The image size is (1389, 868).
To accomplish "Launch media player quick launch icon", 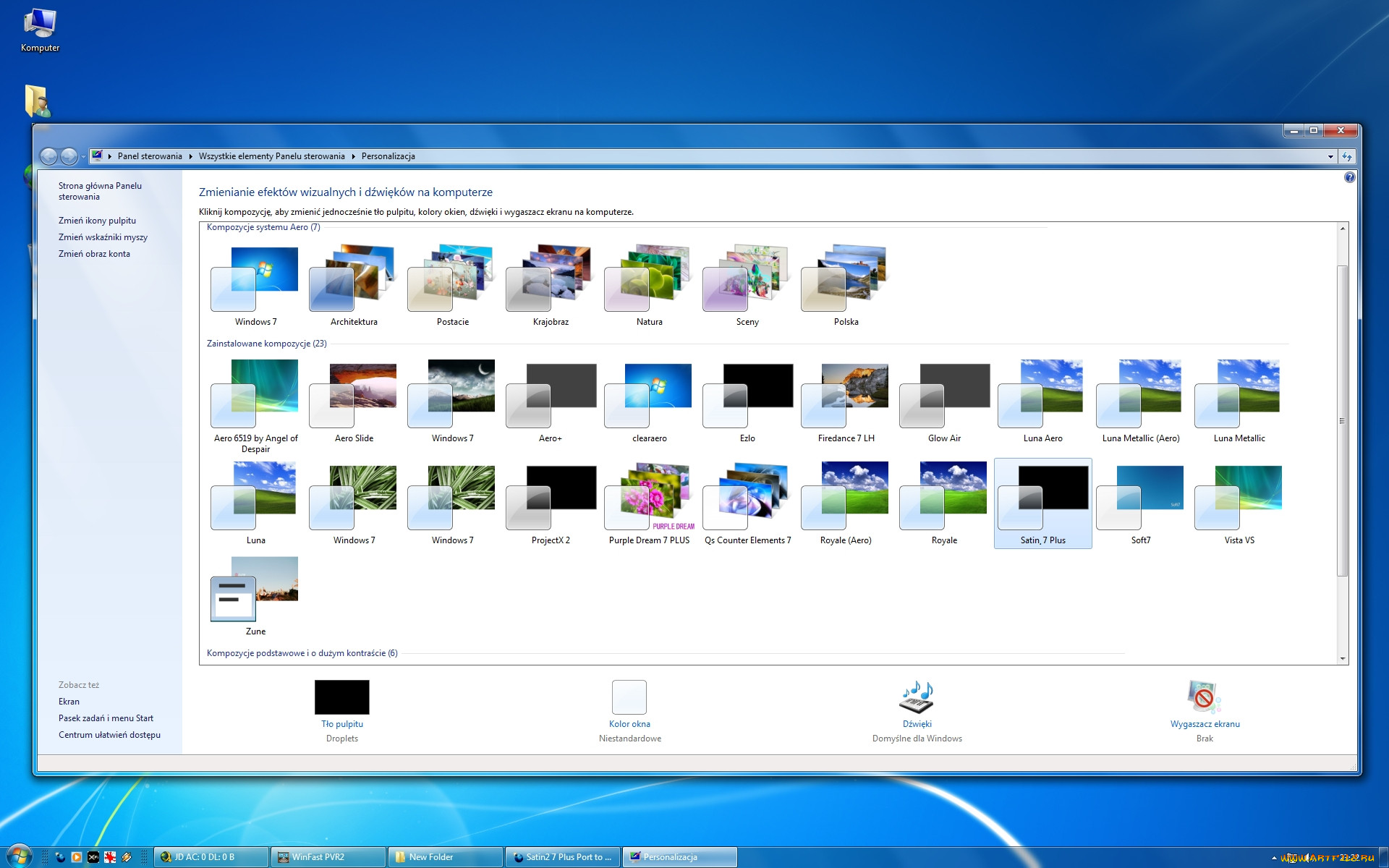I will pyautogui.click(x=77, y=857).
